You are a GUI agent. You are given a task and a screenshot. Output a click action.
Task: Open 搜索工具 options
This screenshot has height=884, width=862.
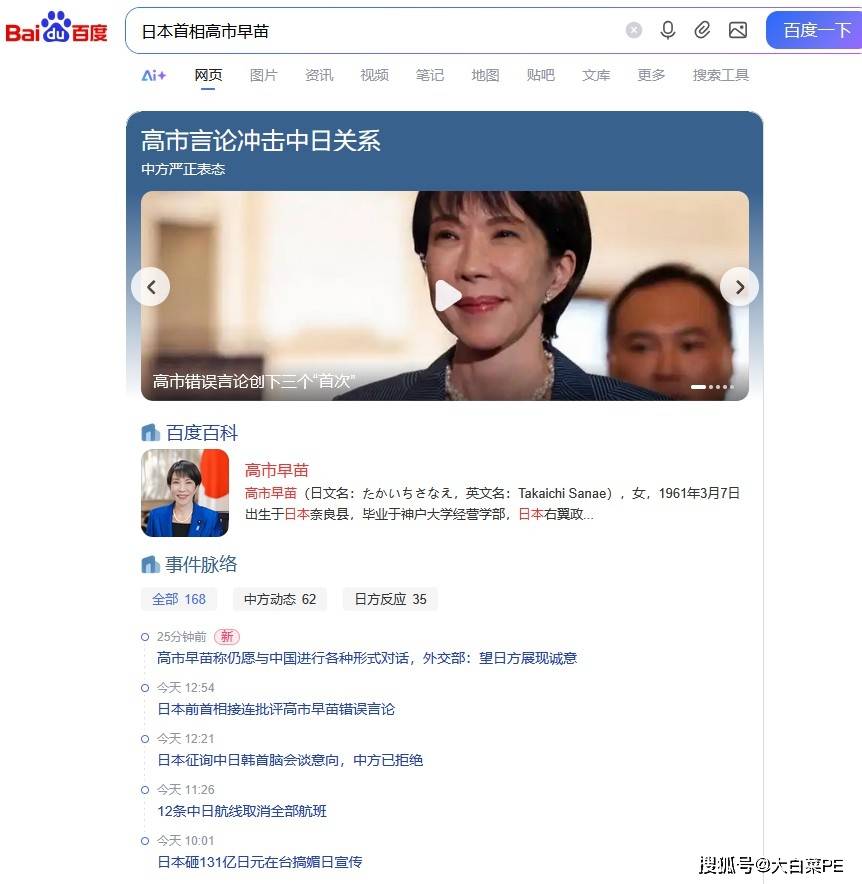click(x=720, y=75)
